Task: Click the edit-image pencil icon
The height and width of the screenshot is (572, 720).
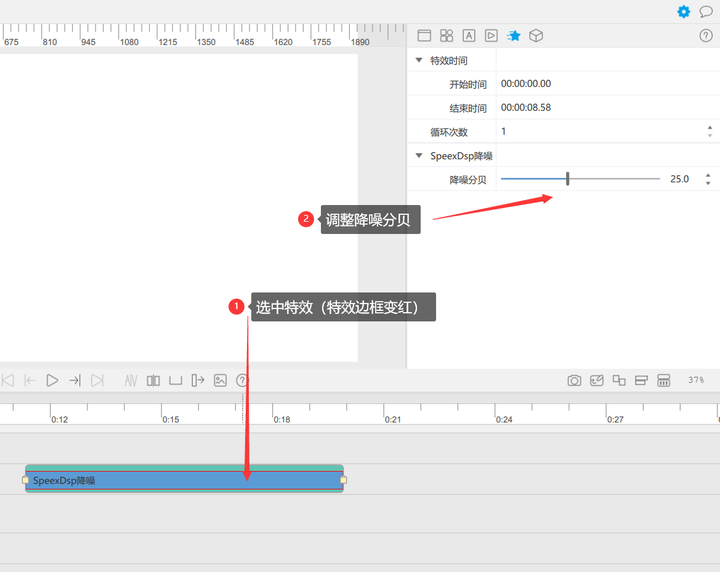Action: tap(596, 380)
